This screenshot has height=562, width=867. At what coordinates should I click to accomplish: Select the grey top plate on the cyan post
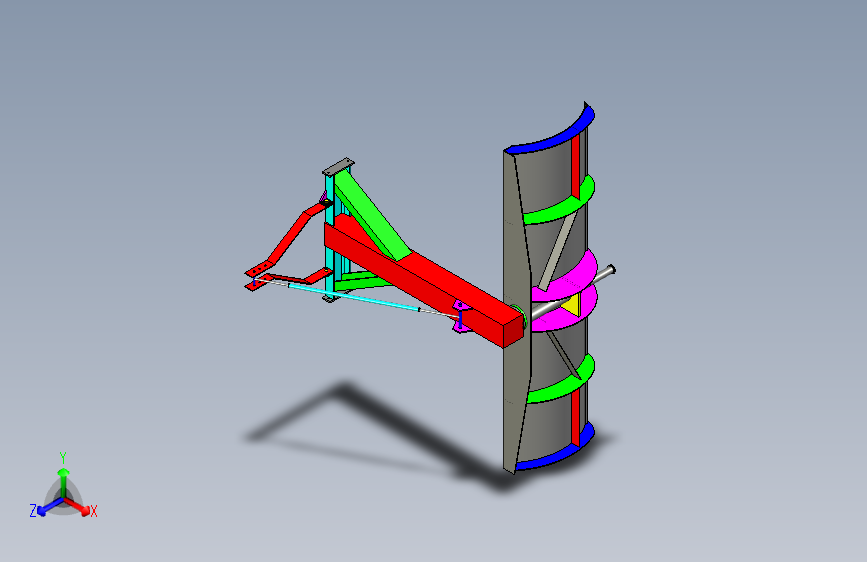[x=338, y=166]
